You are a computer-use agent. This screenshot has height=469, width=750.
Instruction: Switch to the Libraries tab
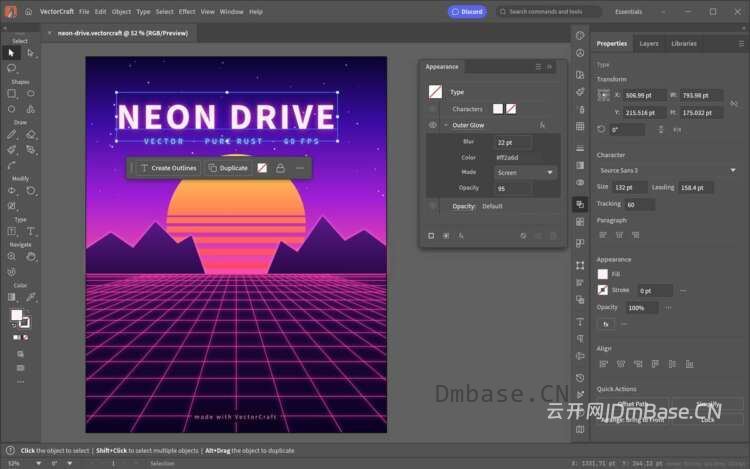pos(684,44)
